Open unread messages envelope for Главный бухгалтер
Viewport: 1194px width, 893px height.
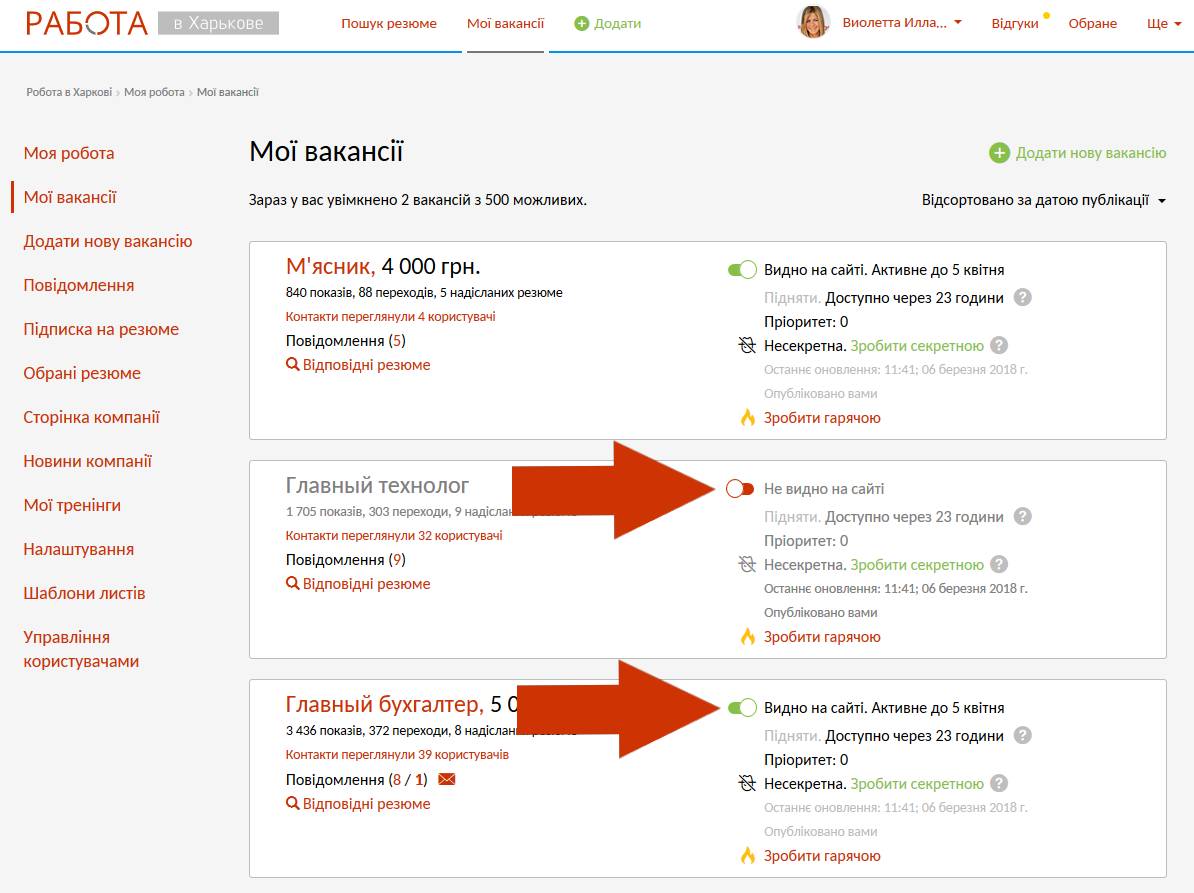(447, 779)
